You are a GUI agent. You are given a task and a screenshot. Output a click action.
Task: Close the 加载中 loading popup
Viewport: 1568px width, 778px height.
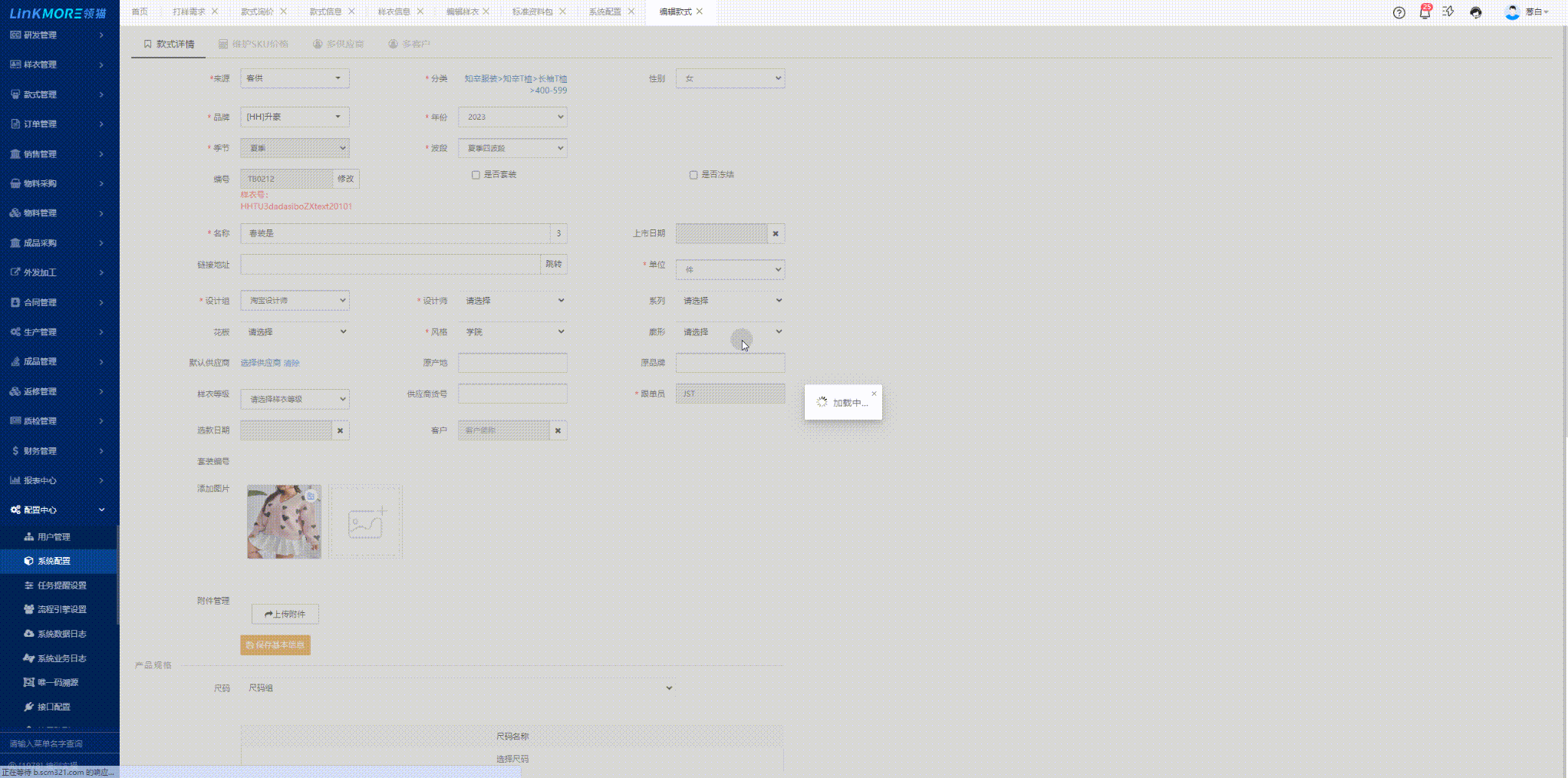(x=874, y=394)
